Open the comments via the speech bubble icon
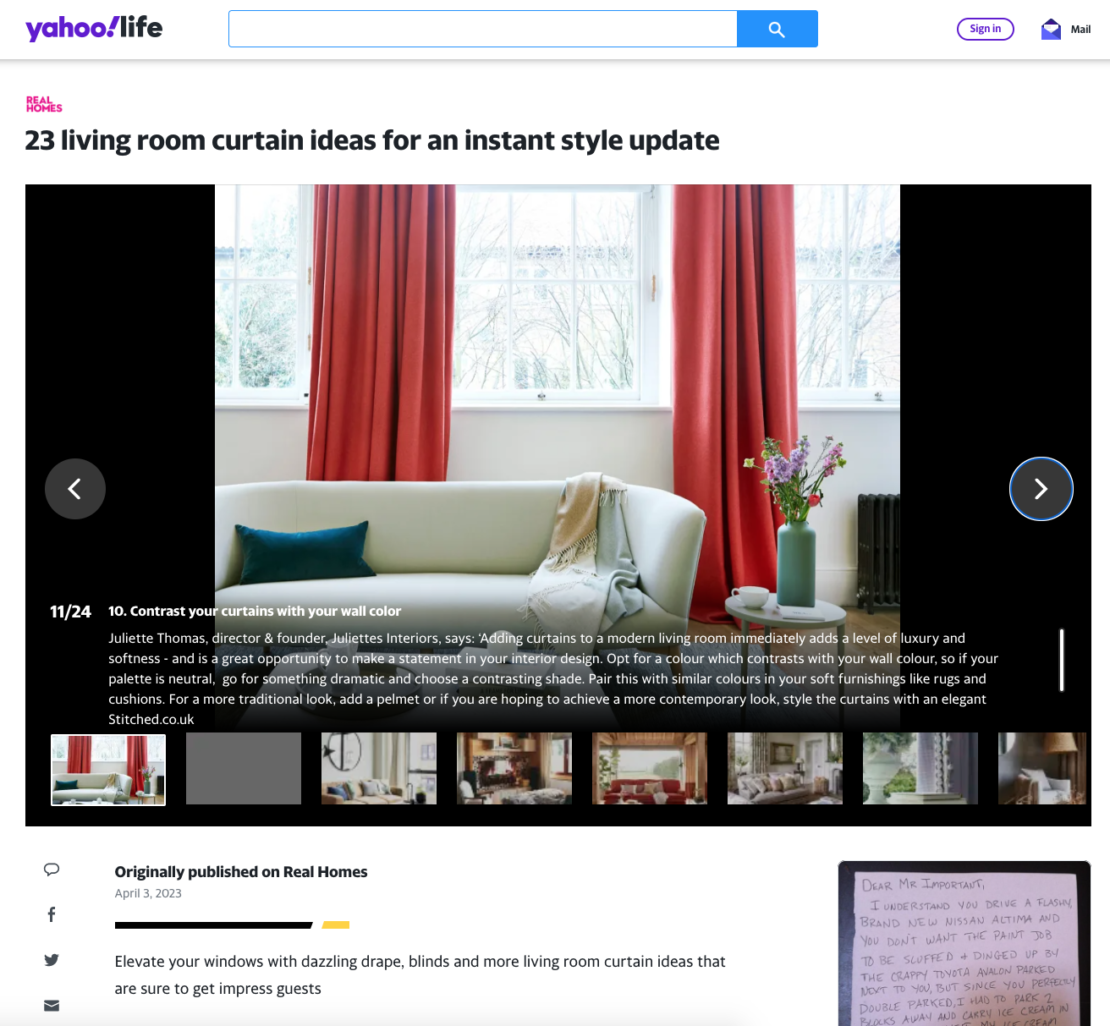1110x1026 pixels. pyautogui.click(x=51, y=868)
